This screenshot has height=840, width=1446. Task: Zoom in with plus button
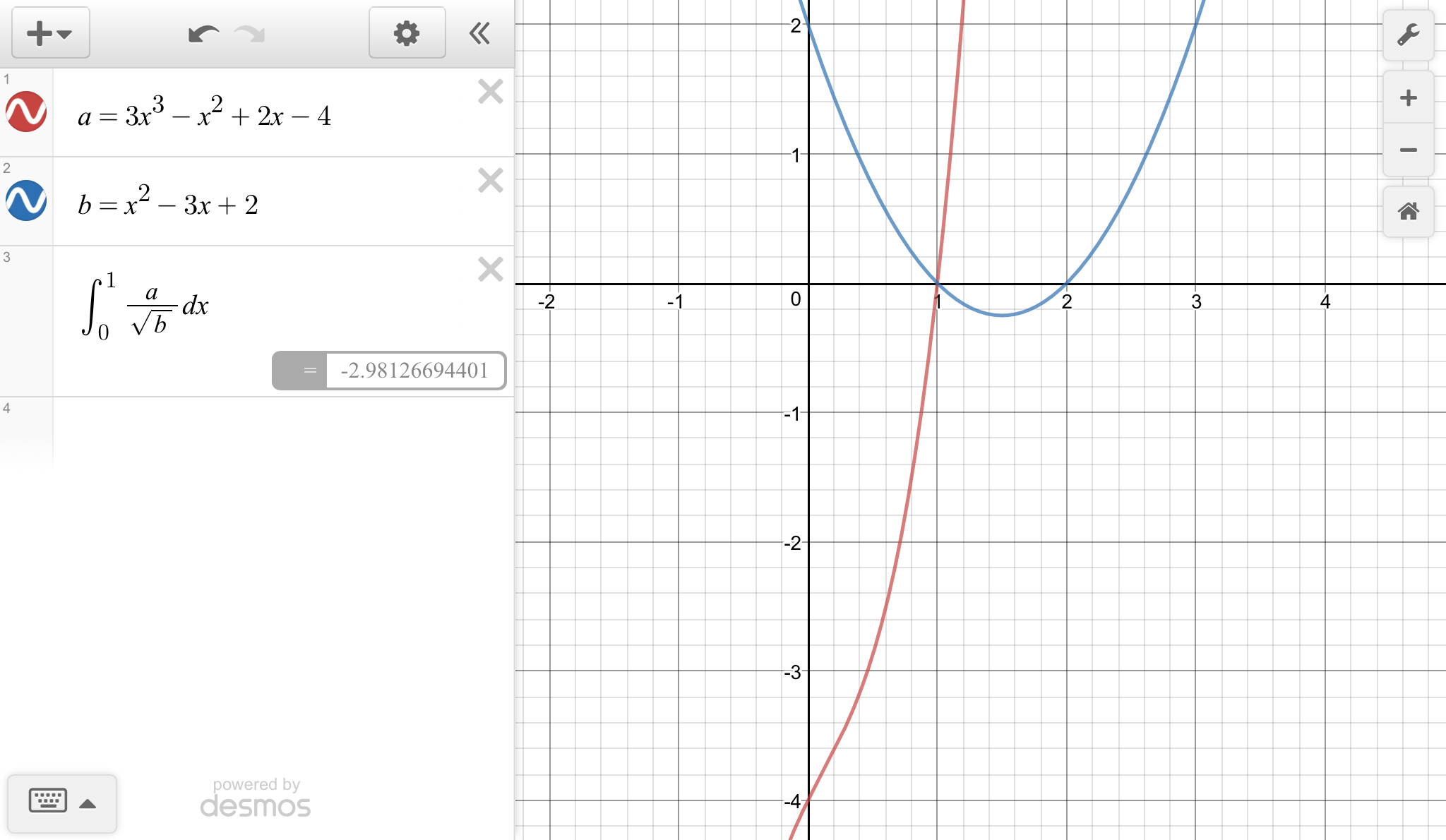pyautogui.click(x=1408, y=97)
